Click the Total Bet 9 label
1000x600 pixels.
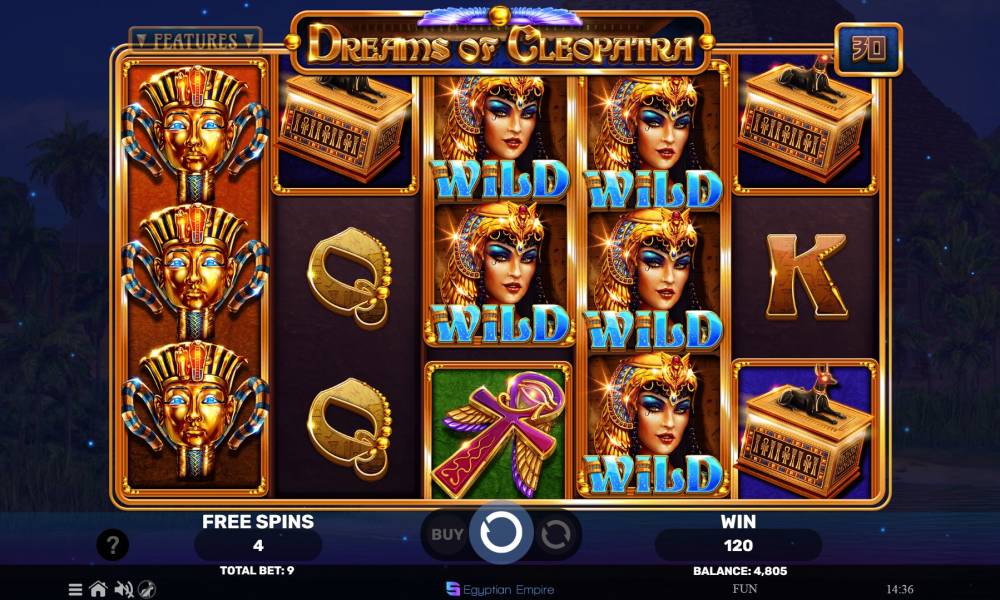257,571
